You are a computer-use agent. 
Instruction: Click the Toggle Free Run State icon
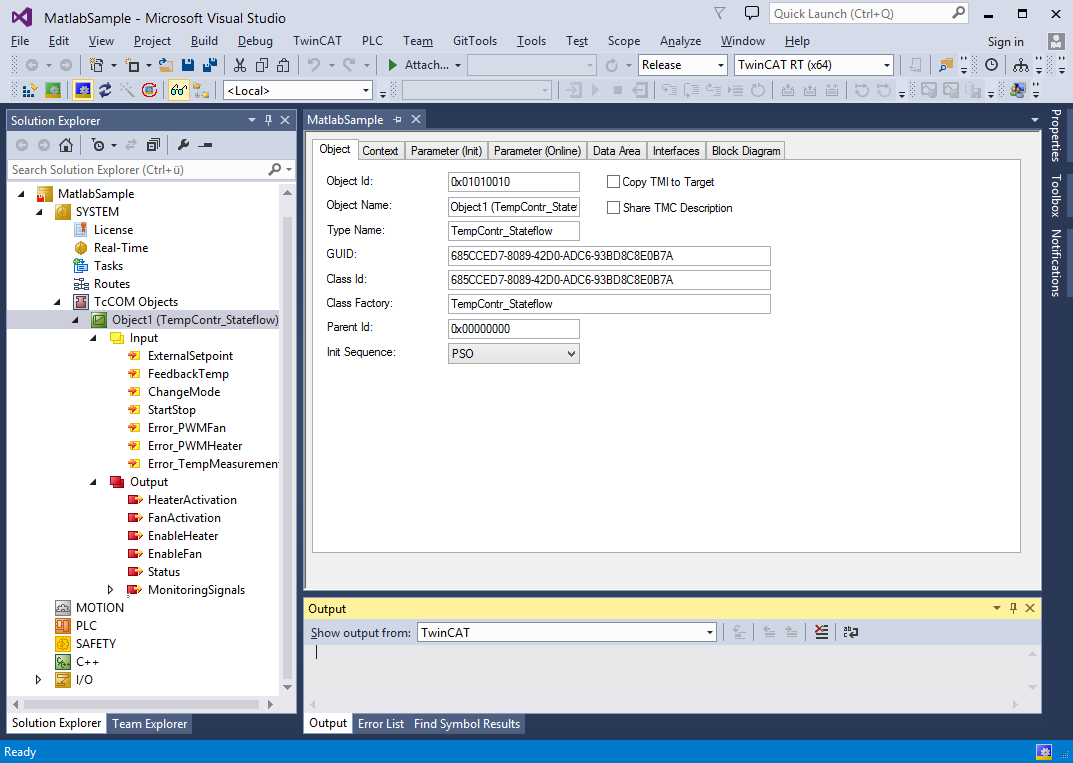coord(149,90)
